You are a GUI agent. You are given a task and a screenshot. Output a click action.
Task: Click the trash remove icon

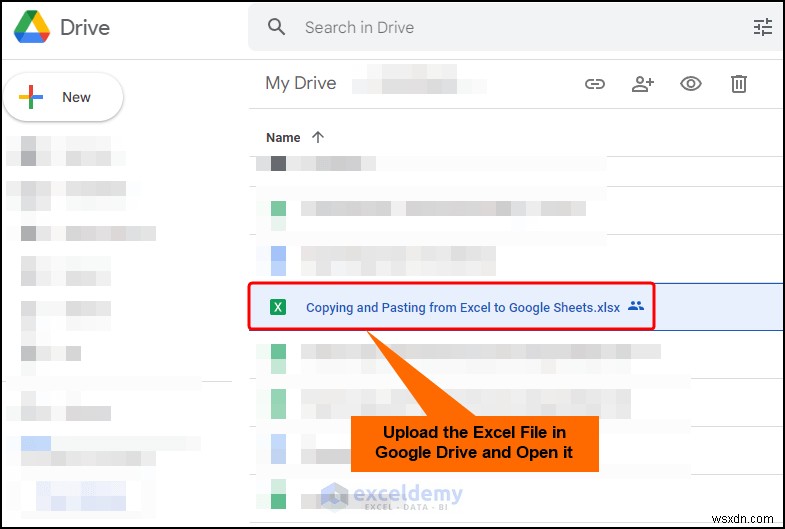tap(738, 84)
